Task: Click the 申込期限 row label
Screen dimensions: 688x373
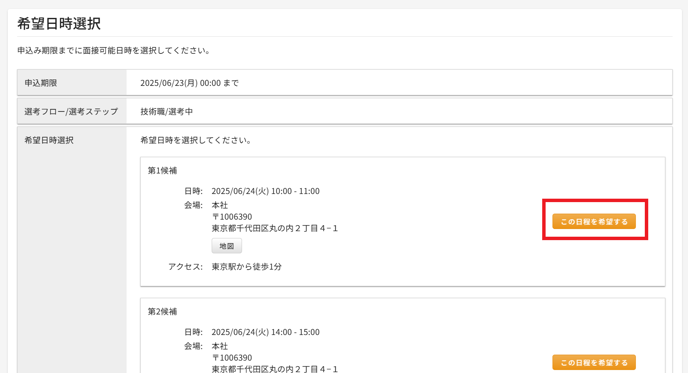Action: [41, 83]
